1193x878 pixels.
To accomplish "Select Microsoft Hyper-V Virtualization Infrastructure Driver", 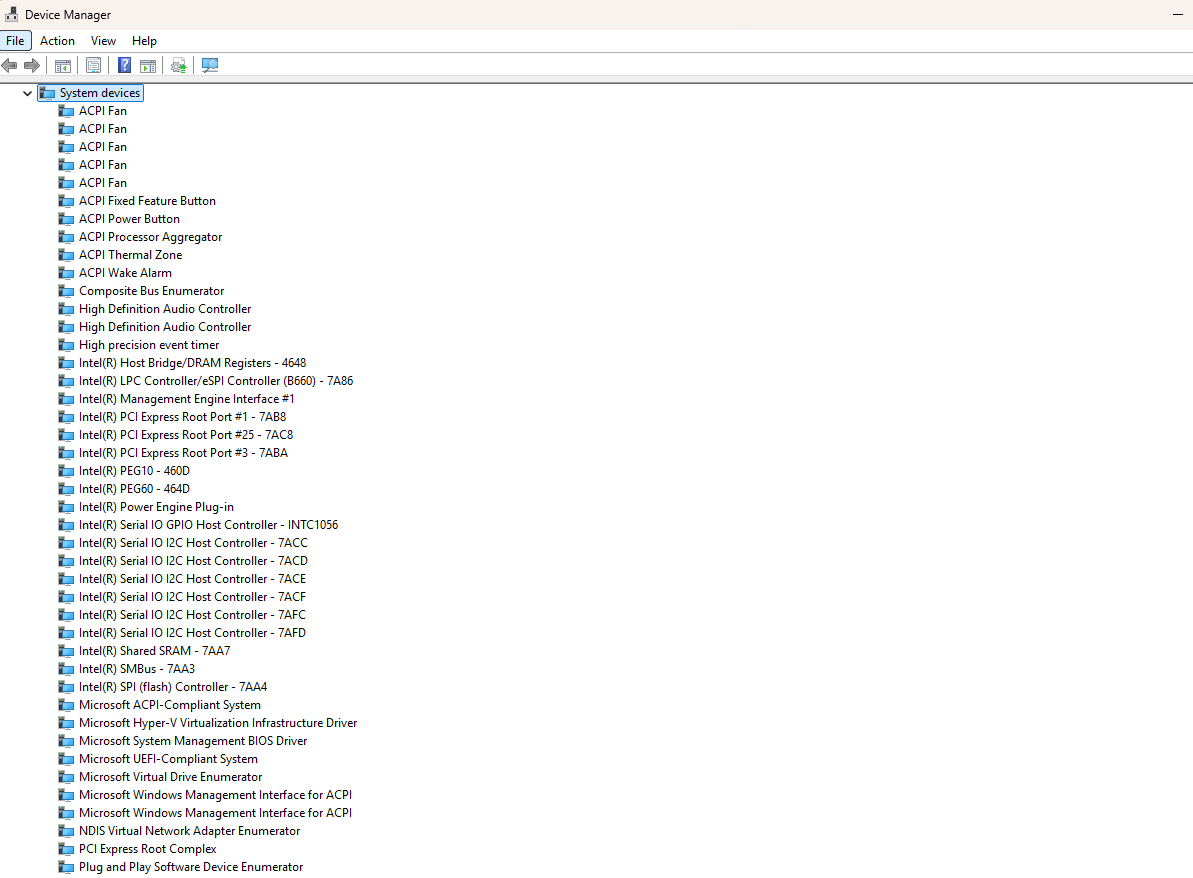I will [x=218, y=723].
